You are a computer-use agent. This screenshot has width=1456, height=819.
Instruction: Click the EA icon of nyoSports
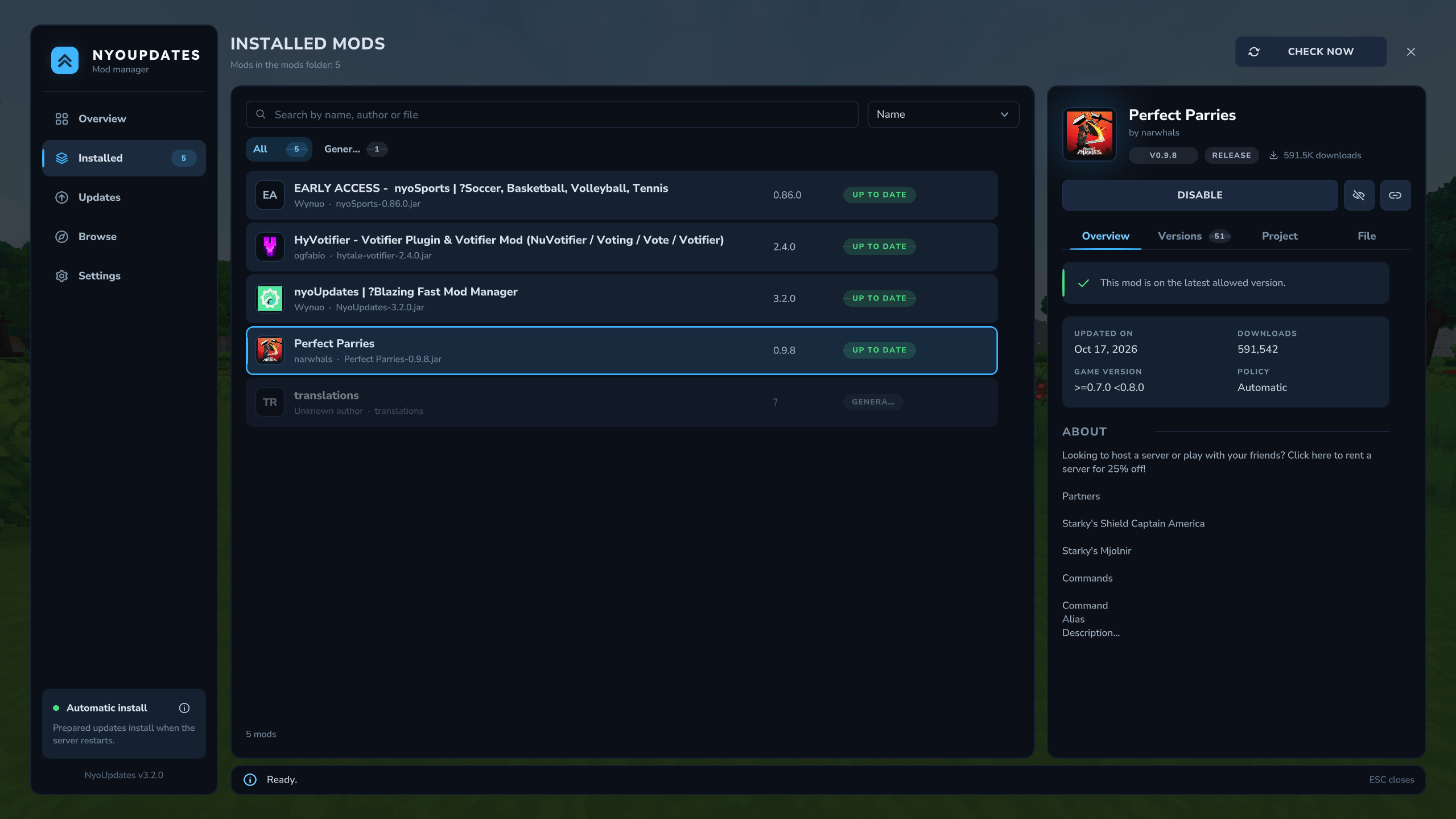coord(270,195)
